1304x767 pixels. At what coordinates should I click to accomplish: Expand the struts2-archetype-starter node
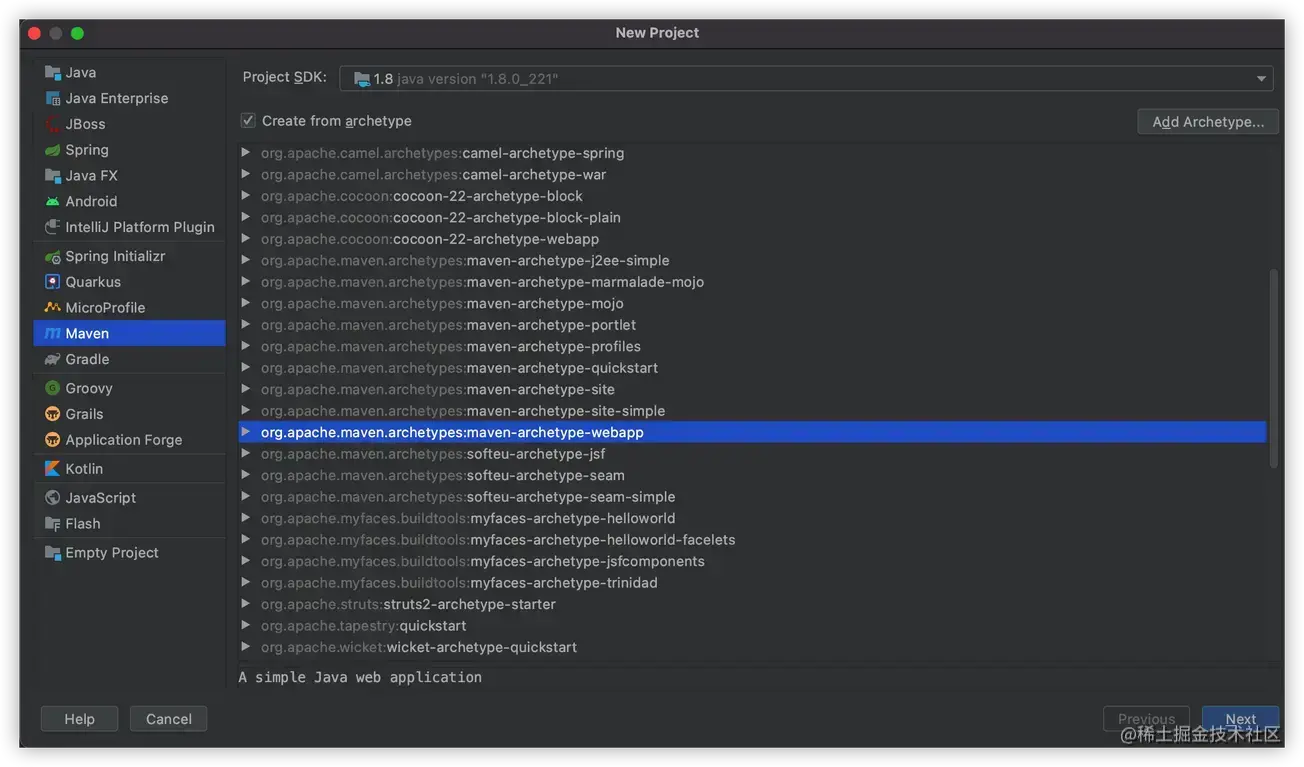pyautogui.click(x=246, y=604)
